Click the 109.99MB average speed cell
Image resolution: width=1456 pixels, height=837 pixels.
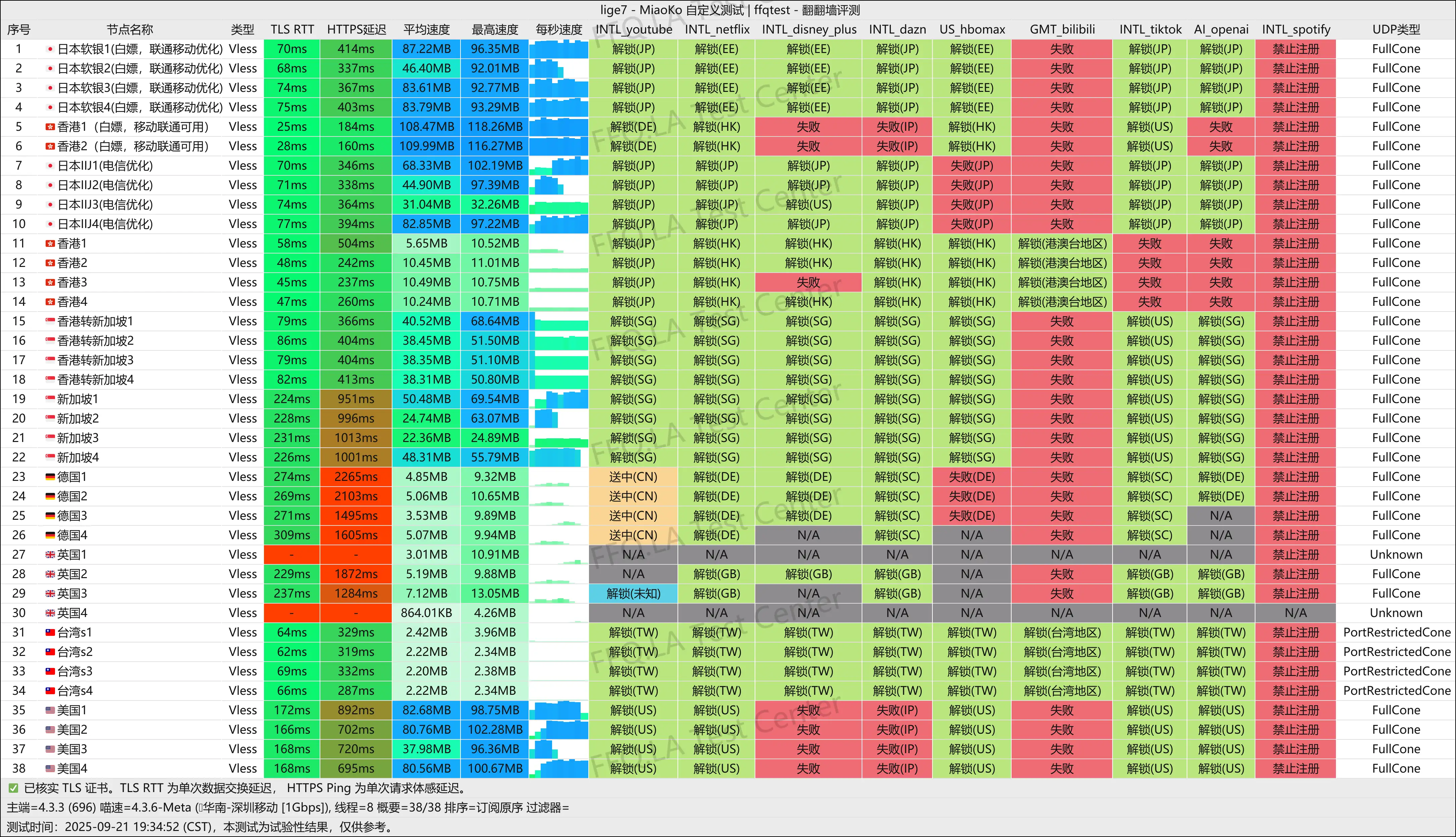tap(427, 147)
